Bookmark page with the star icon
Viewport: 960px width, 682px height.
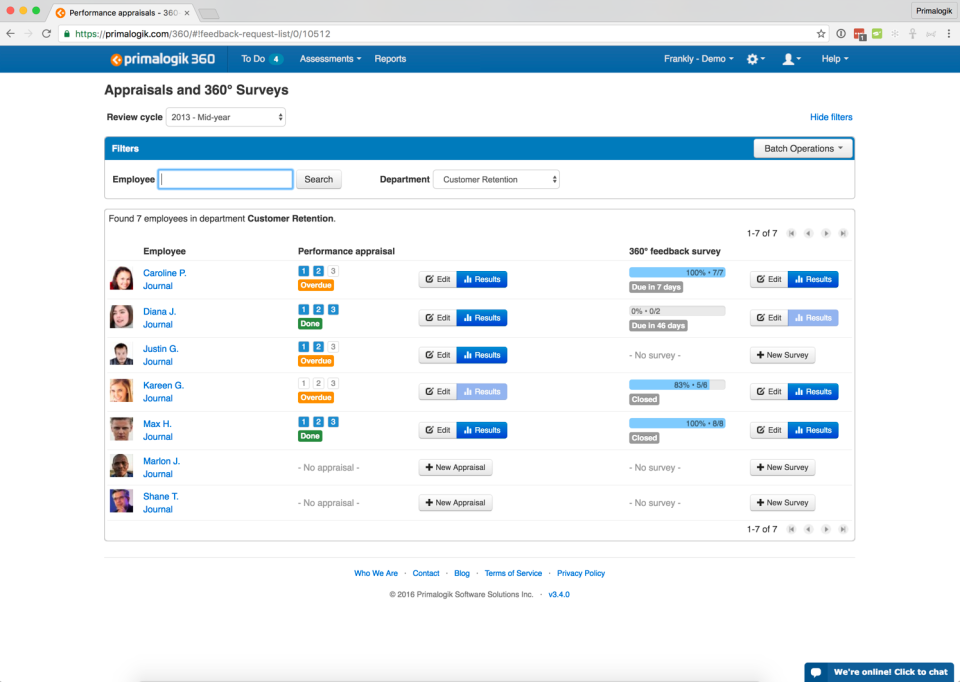tap(821, 34)
